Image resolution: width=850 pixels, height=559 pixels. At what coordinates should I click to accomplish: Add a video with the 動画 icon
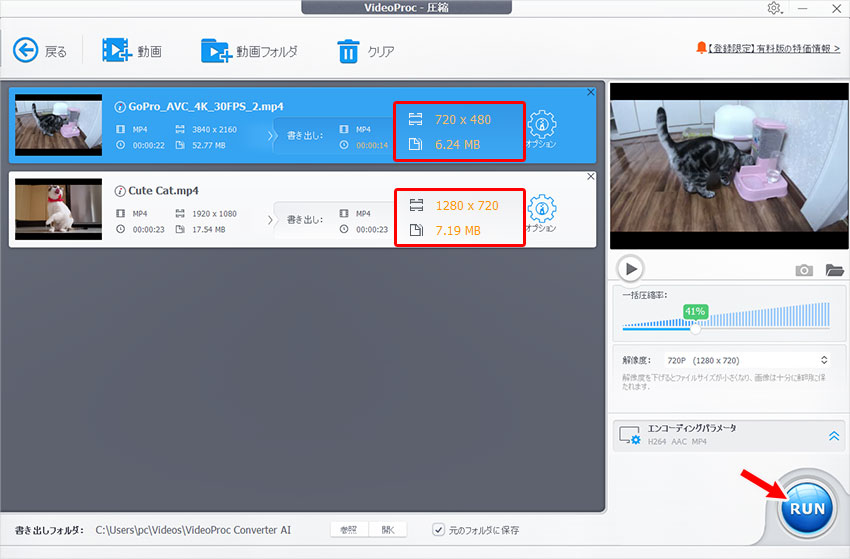click(x=117, y=50)
